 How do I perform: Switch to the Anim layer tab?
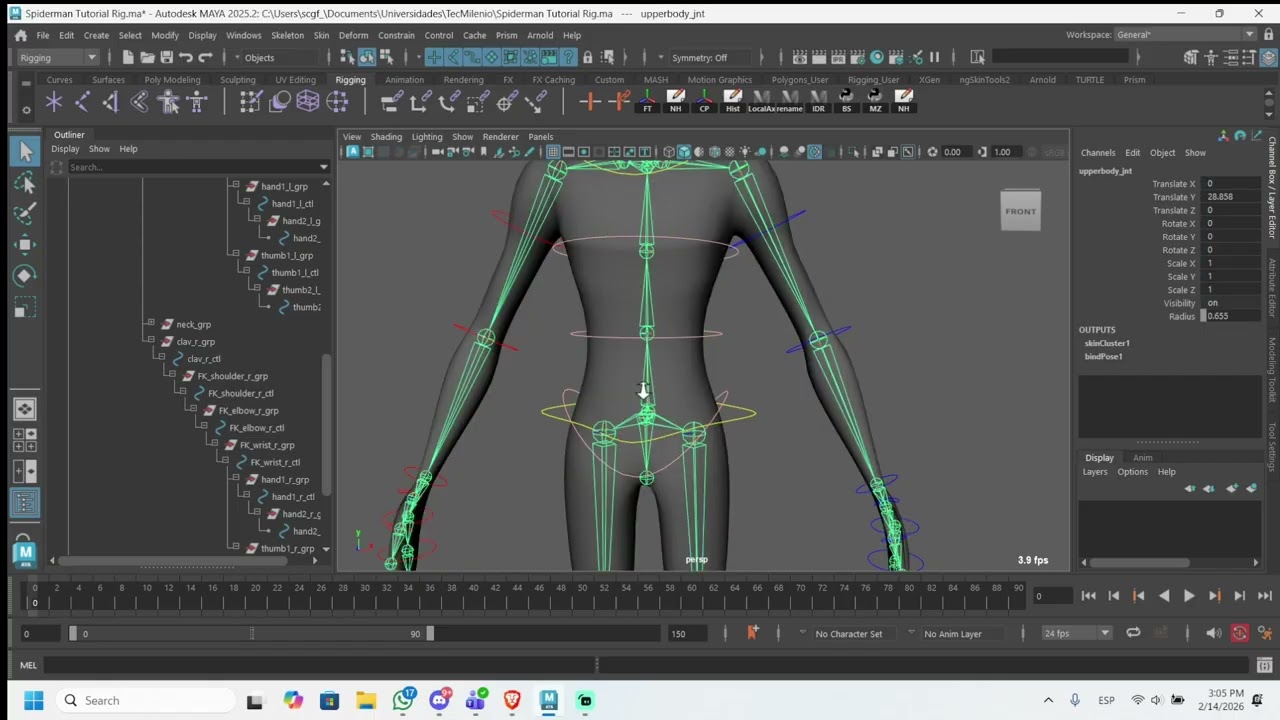click(x=1142, y=458)
